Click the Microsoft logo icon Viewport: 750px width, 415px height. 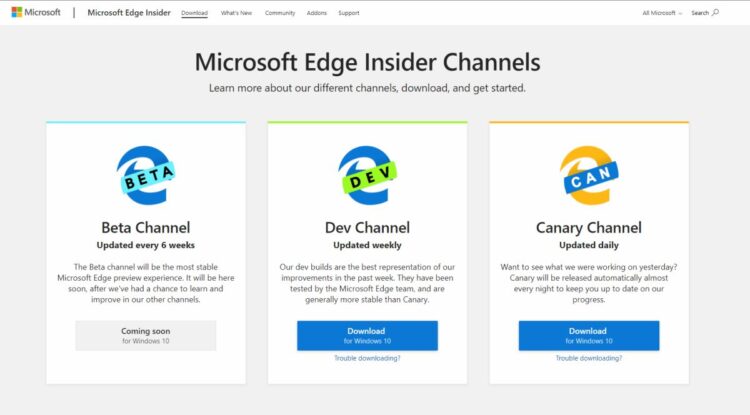pyautogui.click(x=17, y=12)
